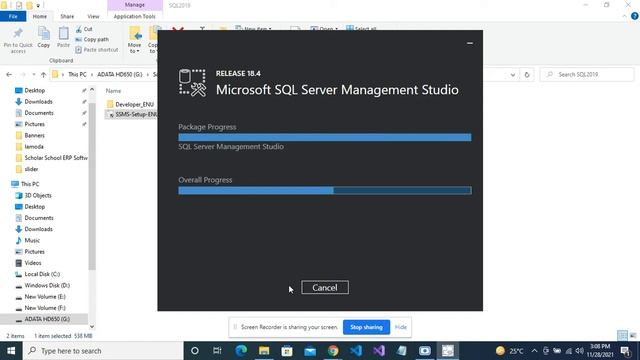640x360 pixels.
Task: Click ADATA HD650 (G:) breadcrumb
Action: [120, 75]
